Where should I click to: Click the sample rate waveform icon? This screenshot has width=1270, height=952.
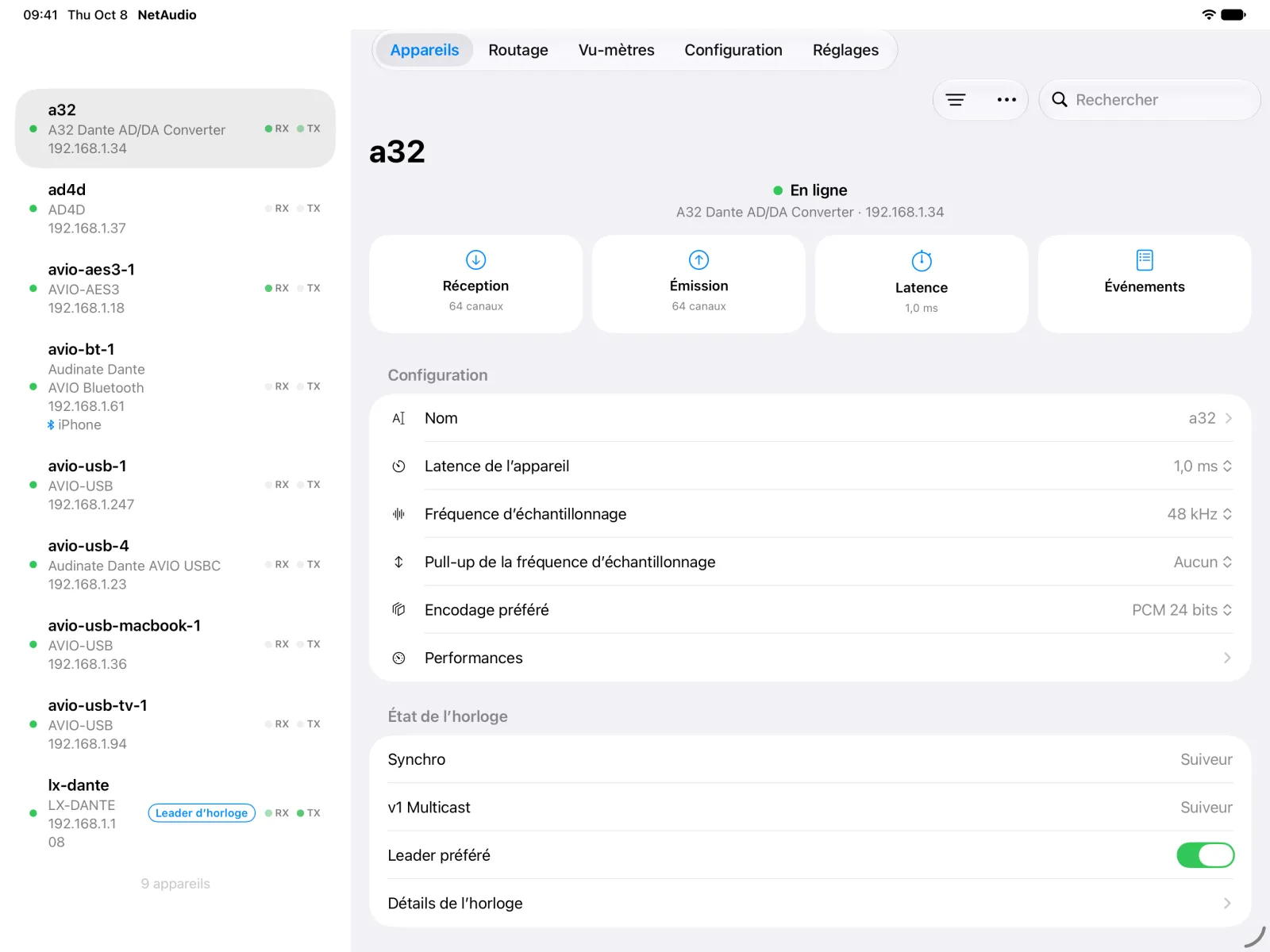(398, 514)
